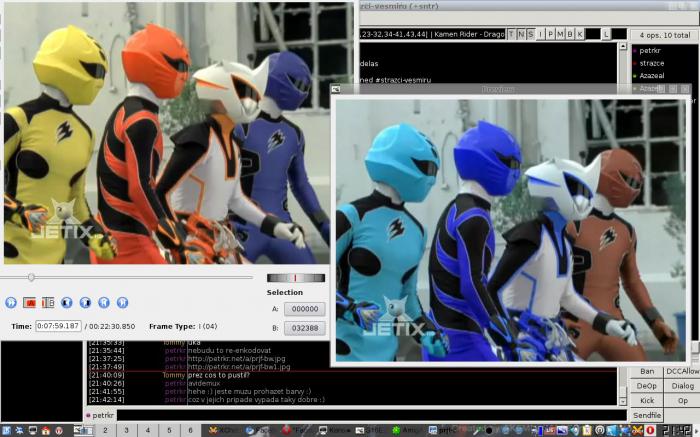
Task: Toggle channel mode K in XChat
Action: pyautogui.click(x=580, y=34)
